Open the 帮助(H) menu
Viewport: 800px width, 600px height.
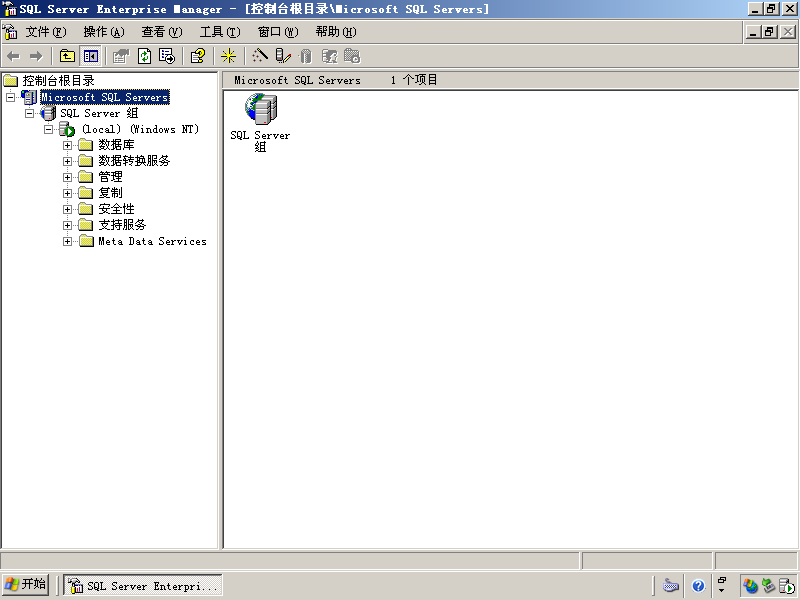(336, 32)
